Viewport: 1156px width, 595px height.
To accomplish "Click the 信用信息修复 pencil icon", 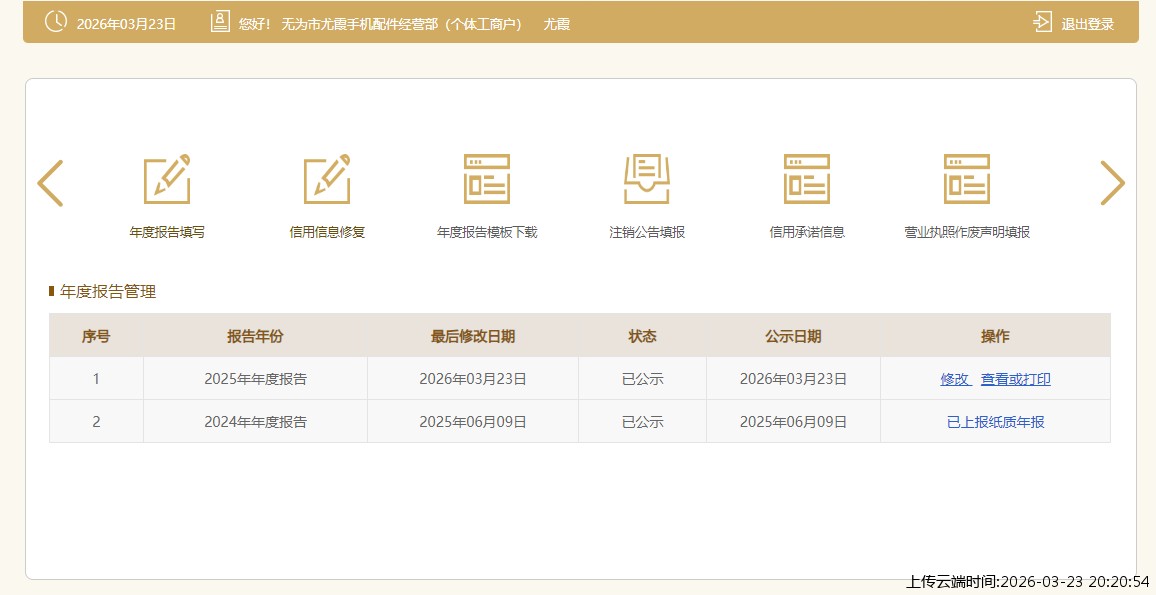I will tap(327, 180).
